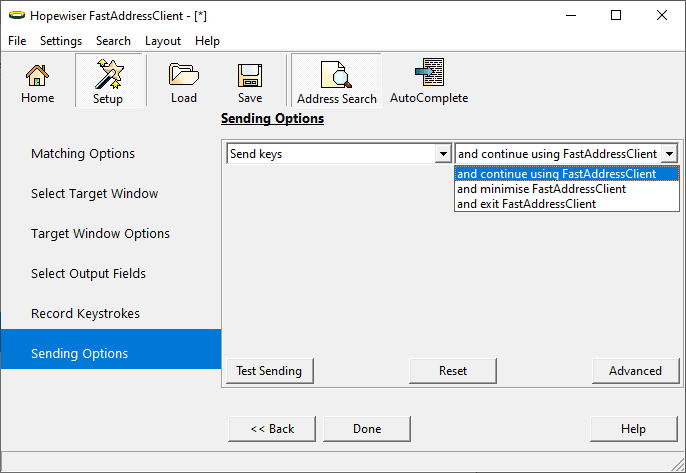
Task: Choose 'and minimise FastAddressClient' option
Action: 567,189
